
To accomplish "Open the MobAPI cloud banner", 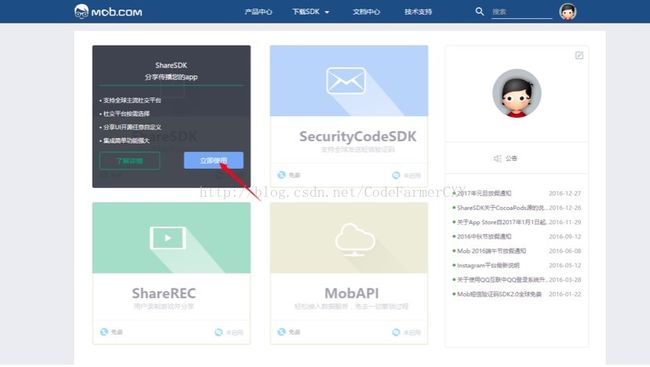I will [x=349, y=238].
